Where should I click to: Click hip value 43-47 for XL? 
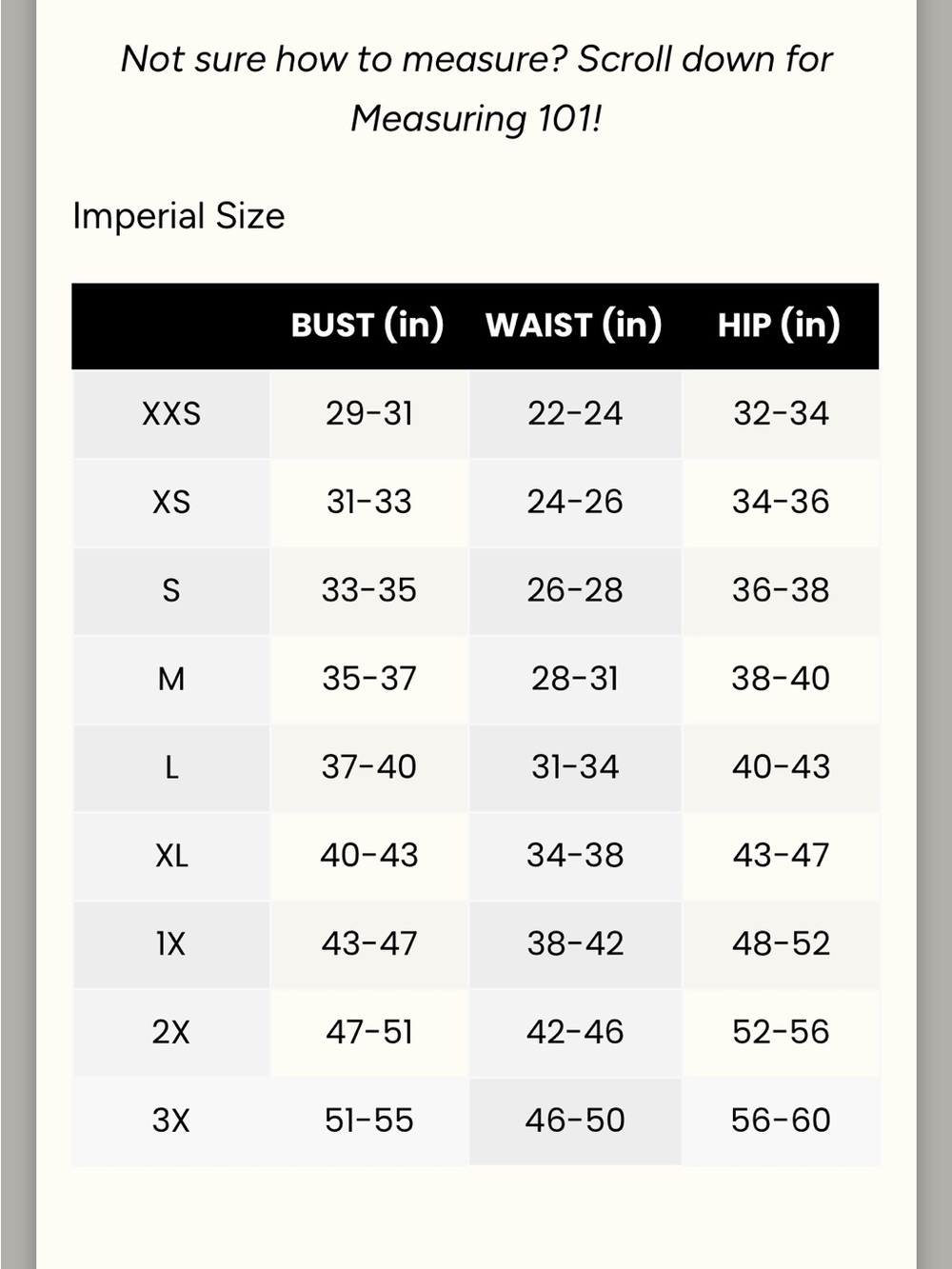coord(781,855)
